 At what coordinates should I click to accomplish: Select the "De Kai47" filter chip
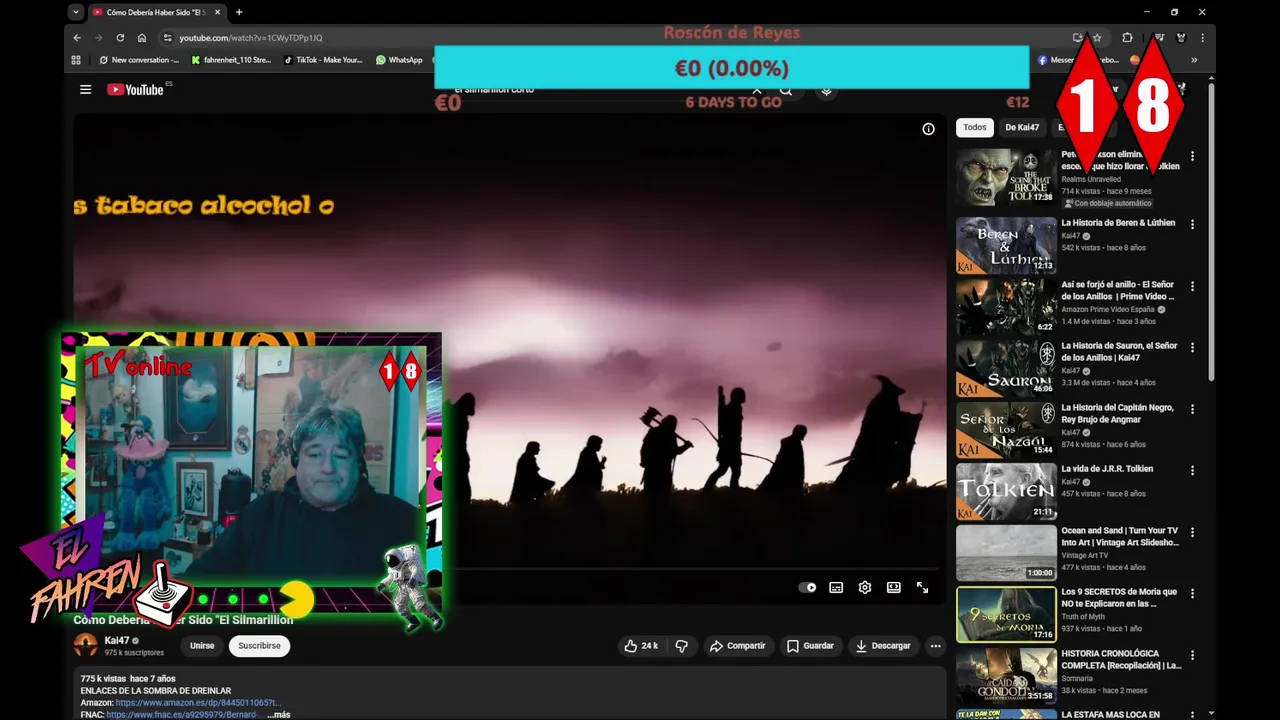tap(1022, 128)
